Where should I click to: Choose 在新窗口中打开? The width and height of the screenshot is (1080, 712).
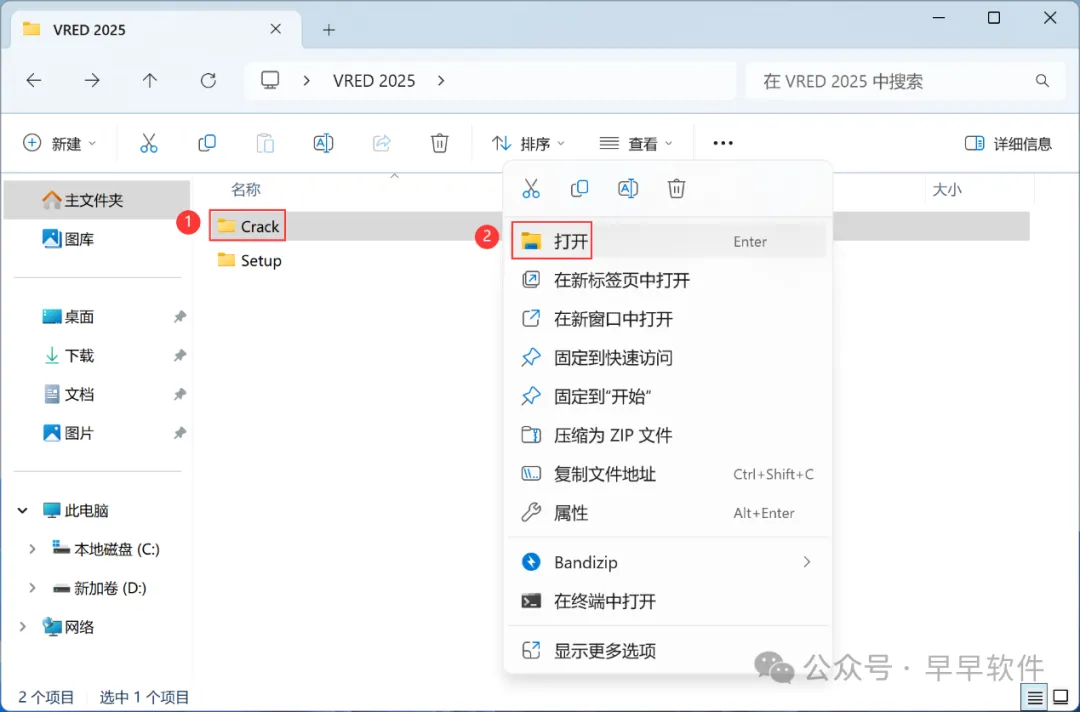668,319
